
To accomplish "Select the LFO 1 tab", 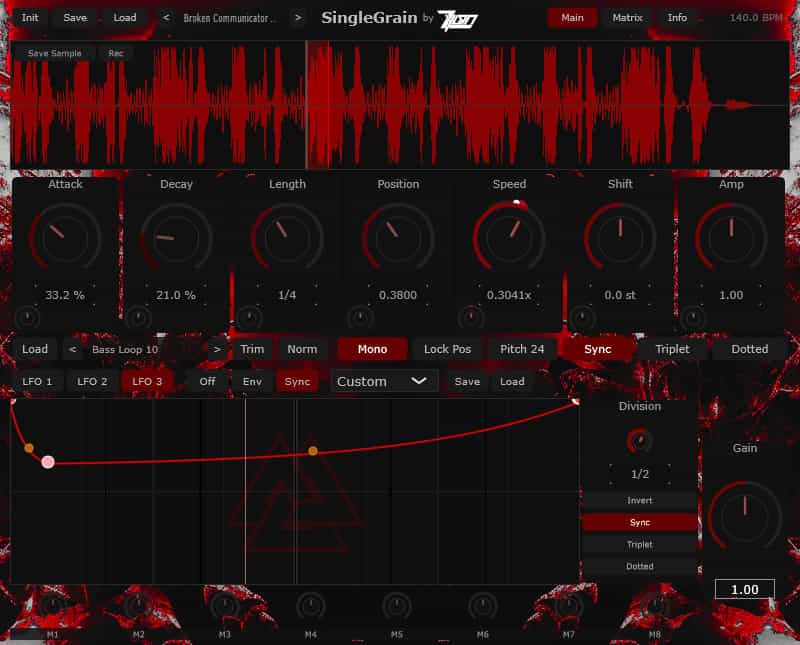I will (37, 382).
